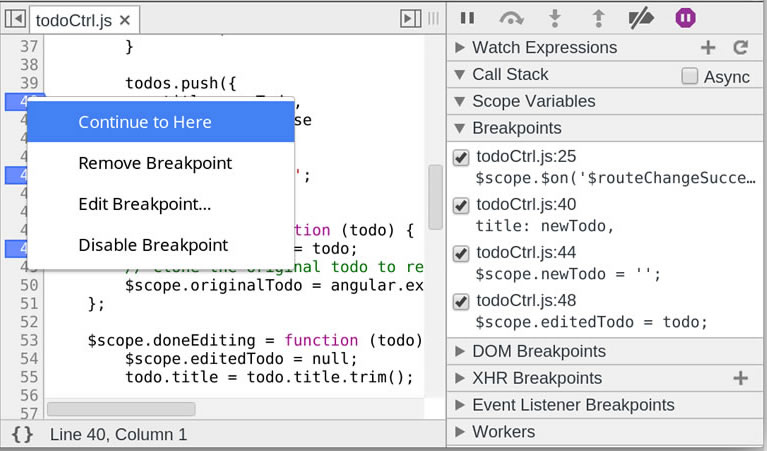Uncheck breakpoint at todoCtrl.js:25
This screenshot has height=451, width=767.
[x=461, y=157]
